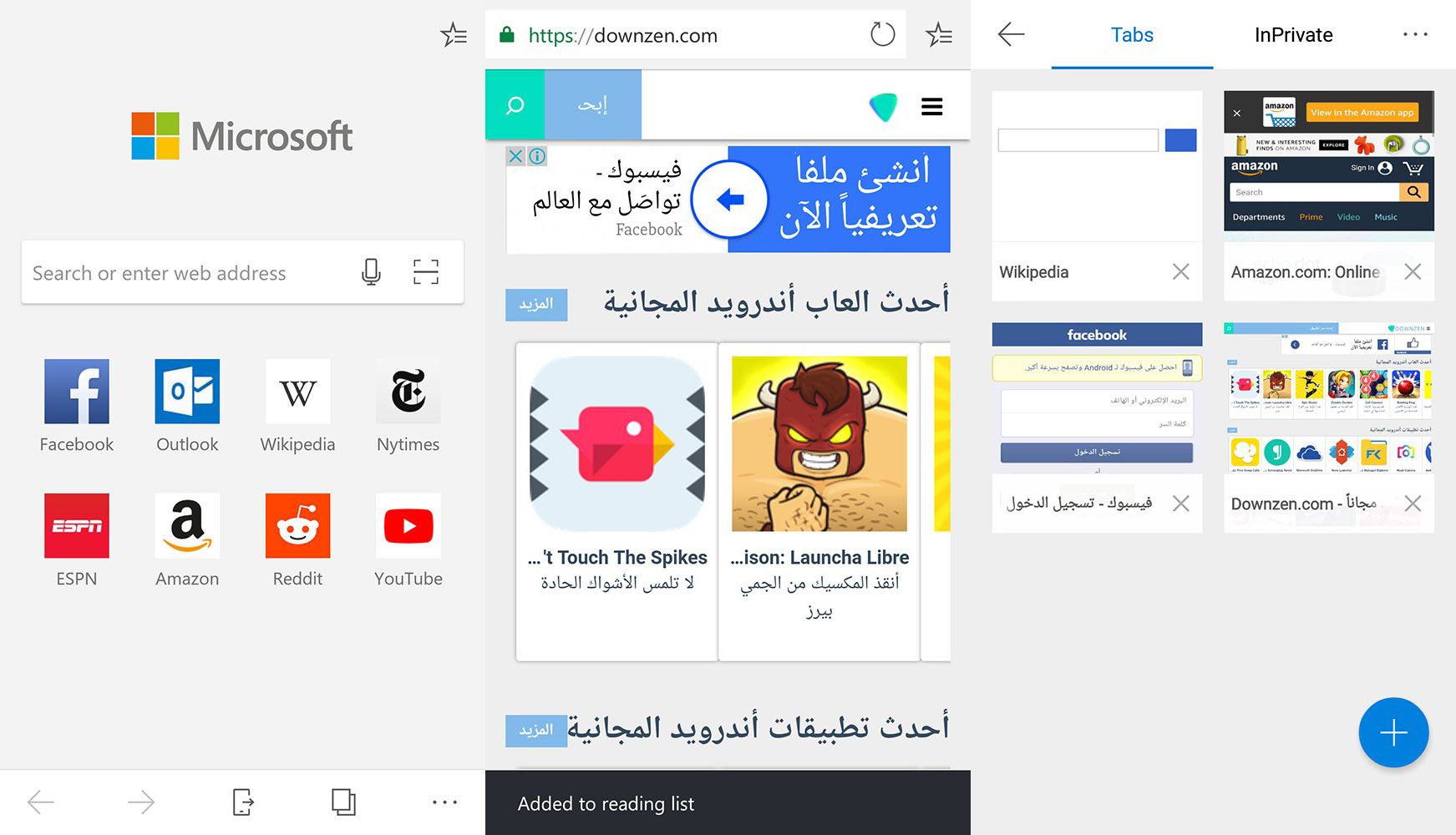Open the Downzen.com tab thumbnail

tap(1329, 397)
